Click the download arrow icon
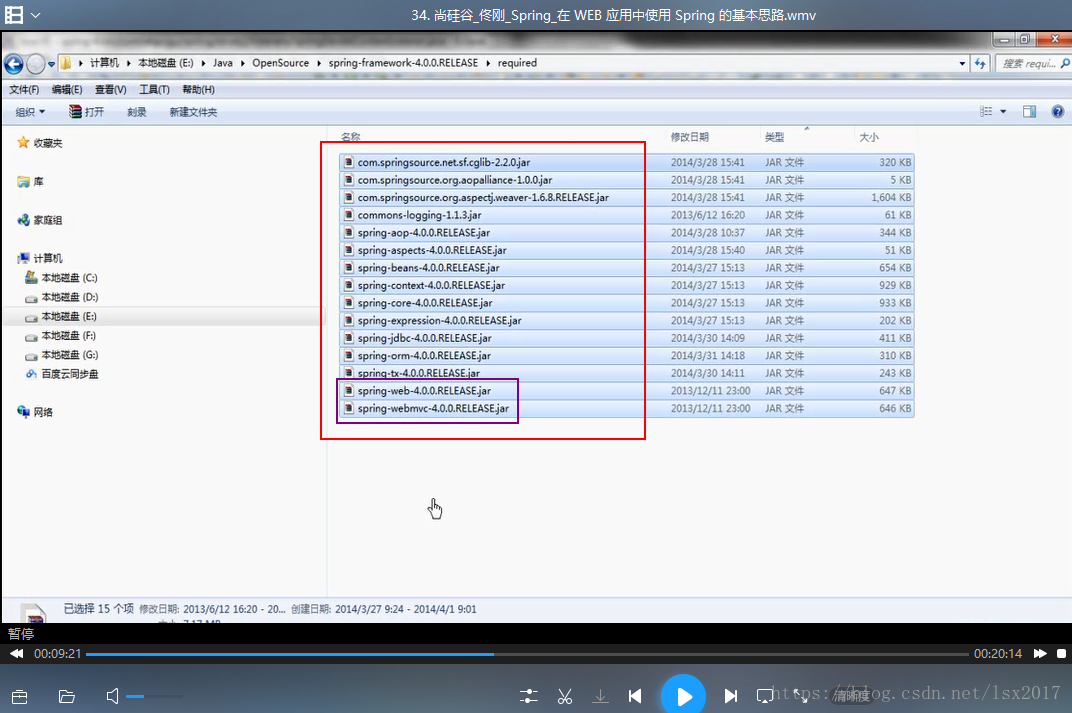 600,696
